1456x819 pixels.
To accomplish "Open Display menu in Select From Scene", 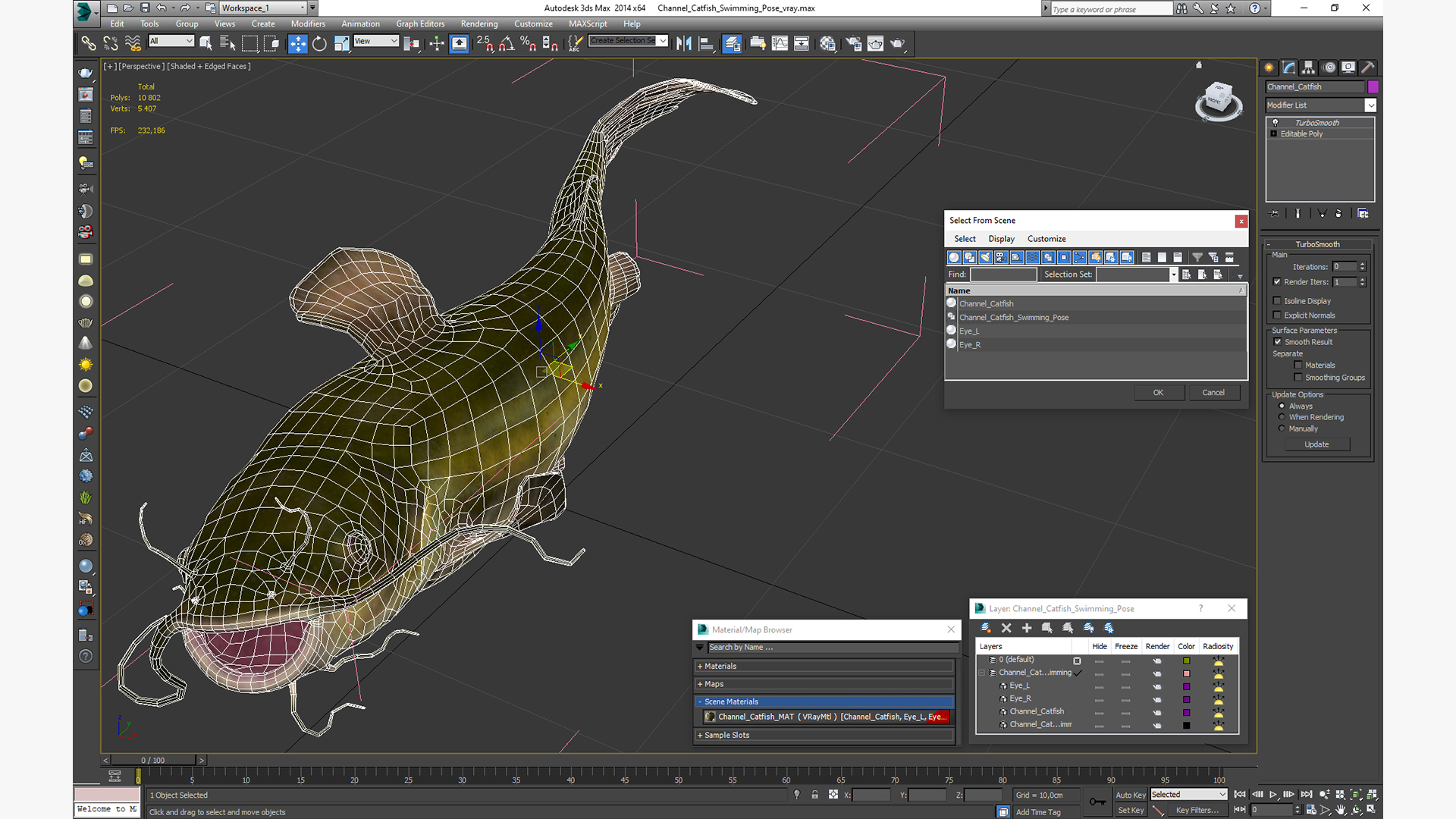I will click(x=1000, y=239).
